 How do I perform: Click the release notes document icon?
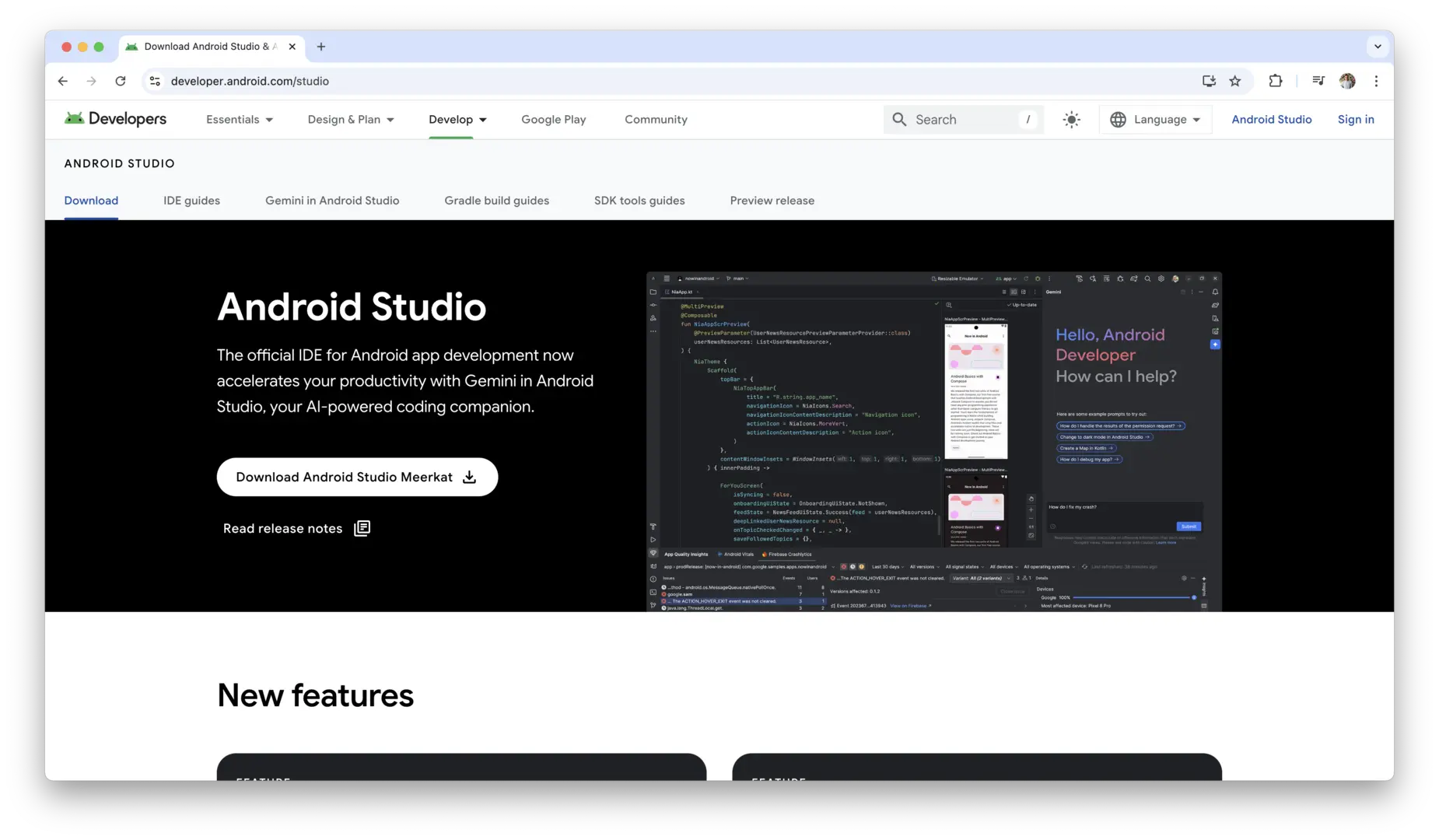(362, 528)
